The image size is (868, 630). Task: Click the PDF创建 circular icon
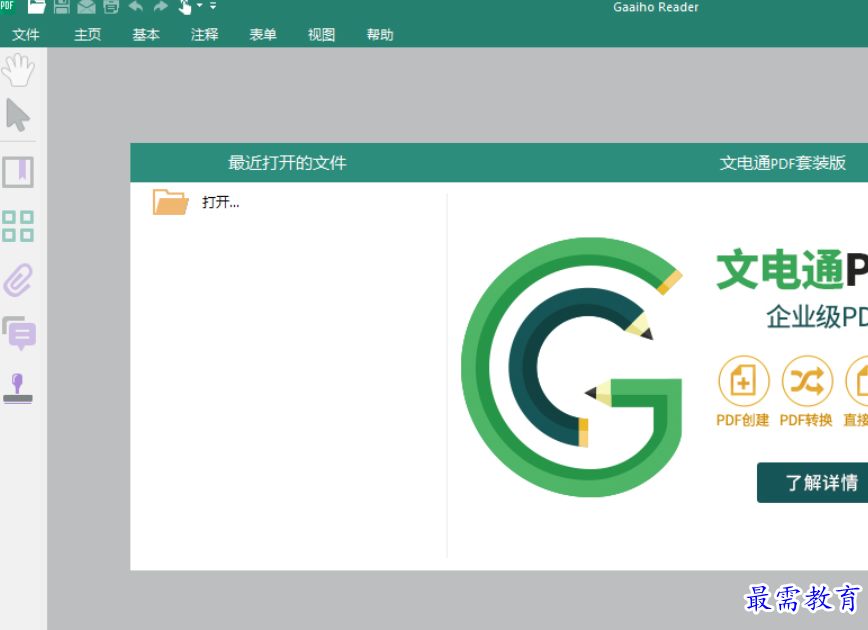click(x=743, y=381)
